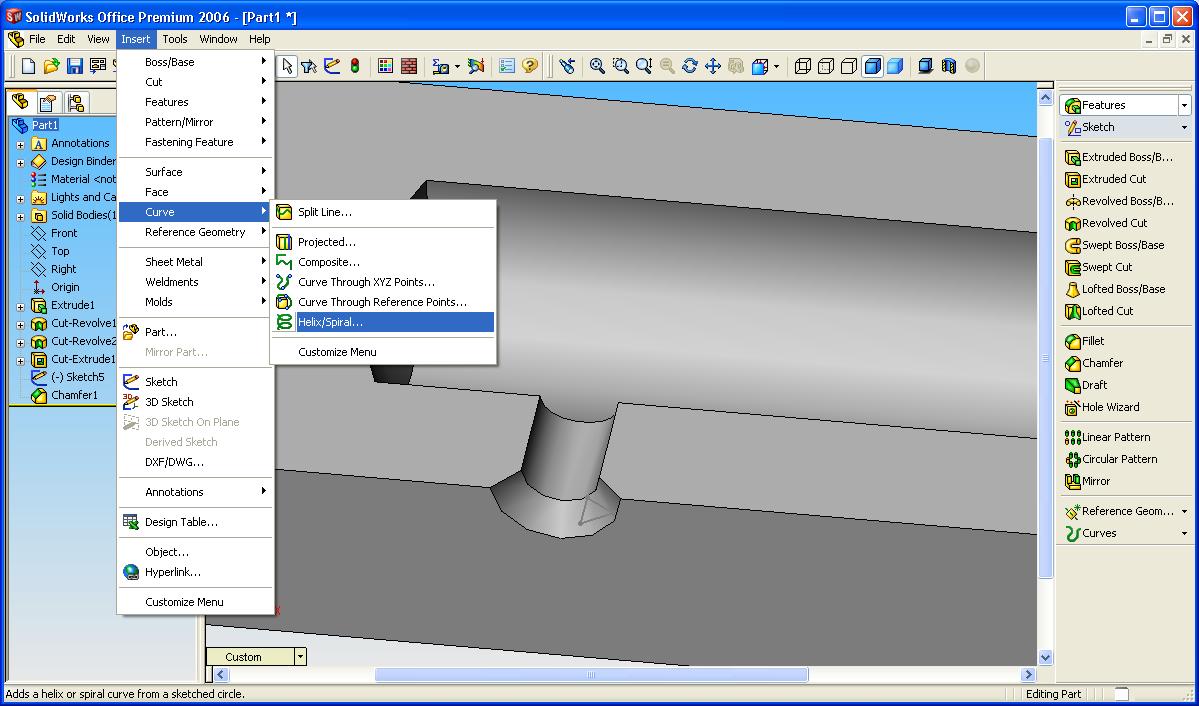Click the Edit Color palette icon

click(385, 67)
